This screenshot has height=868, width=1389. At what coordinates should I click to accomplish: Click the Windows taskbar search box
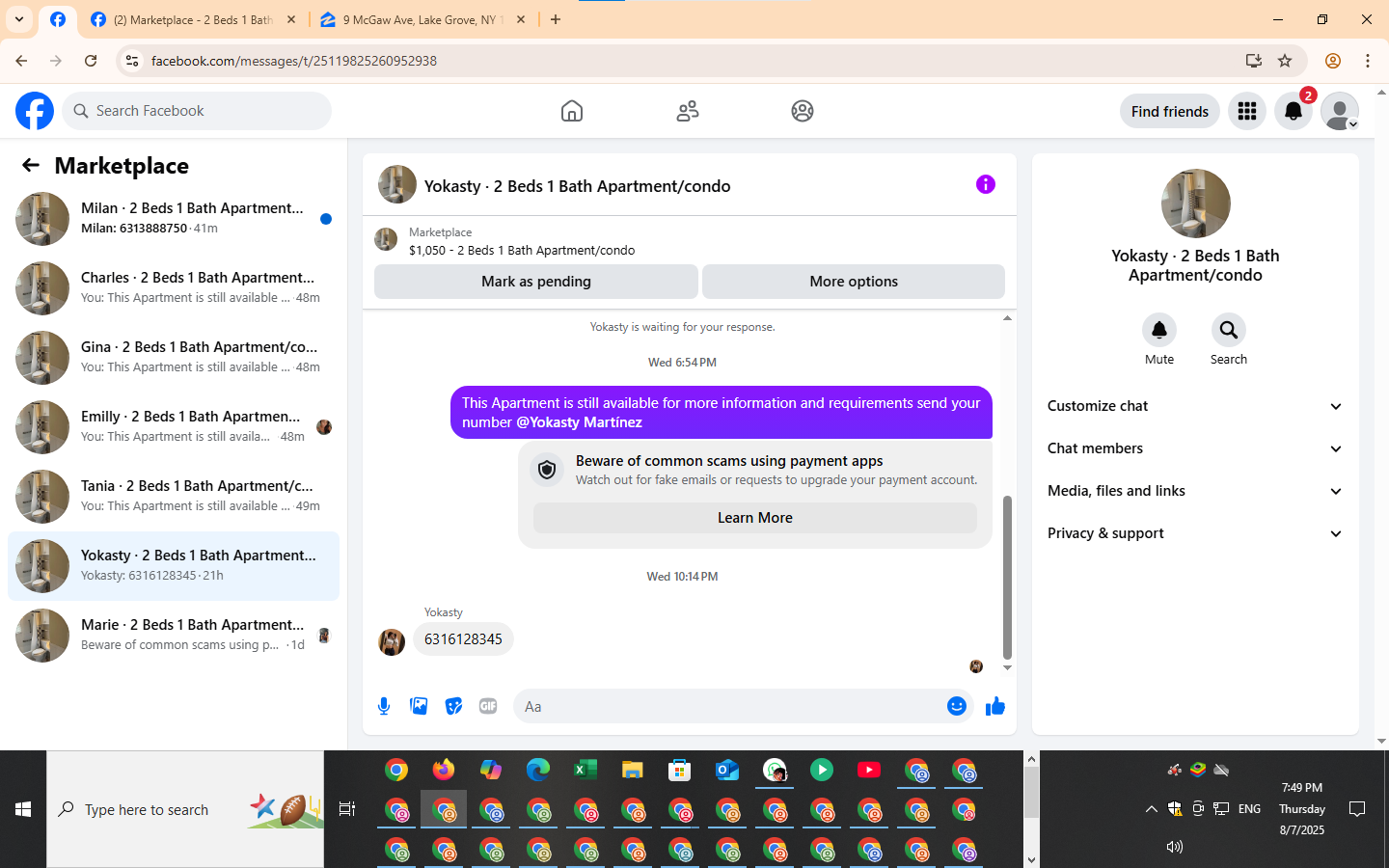point(185,809)
